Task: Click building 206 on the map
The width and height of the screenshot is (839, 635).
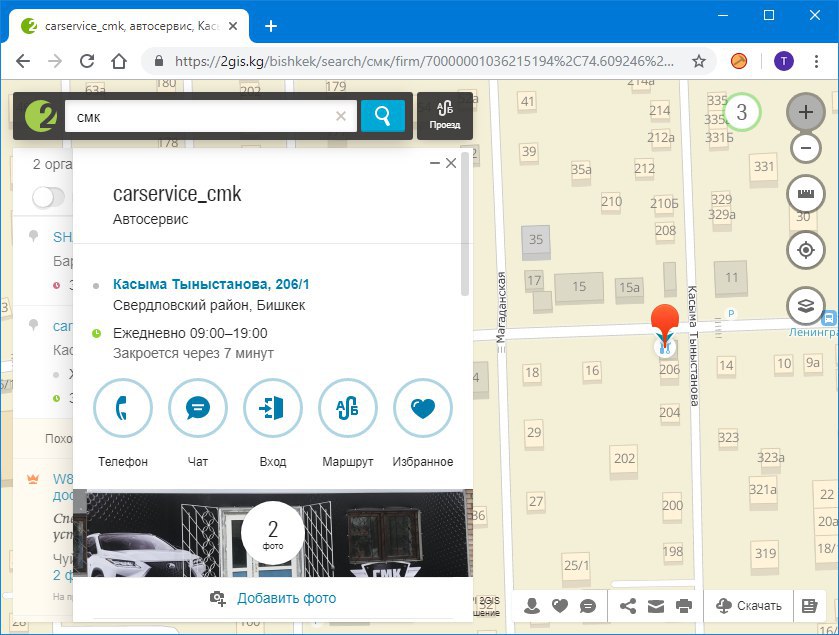Action: tap(669, 369)
